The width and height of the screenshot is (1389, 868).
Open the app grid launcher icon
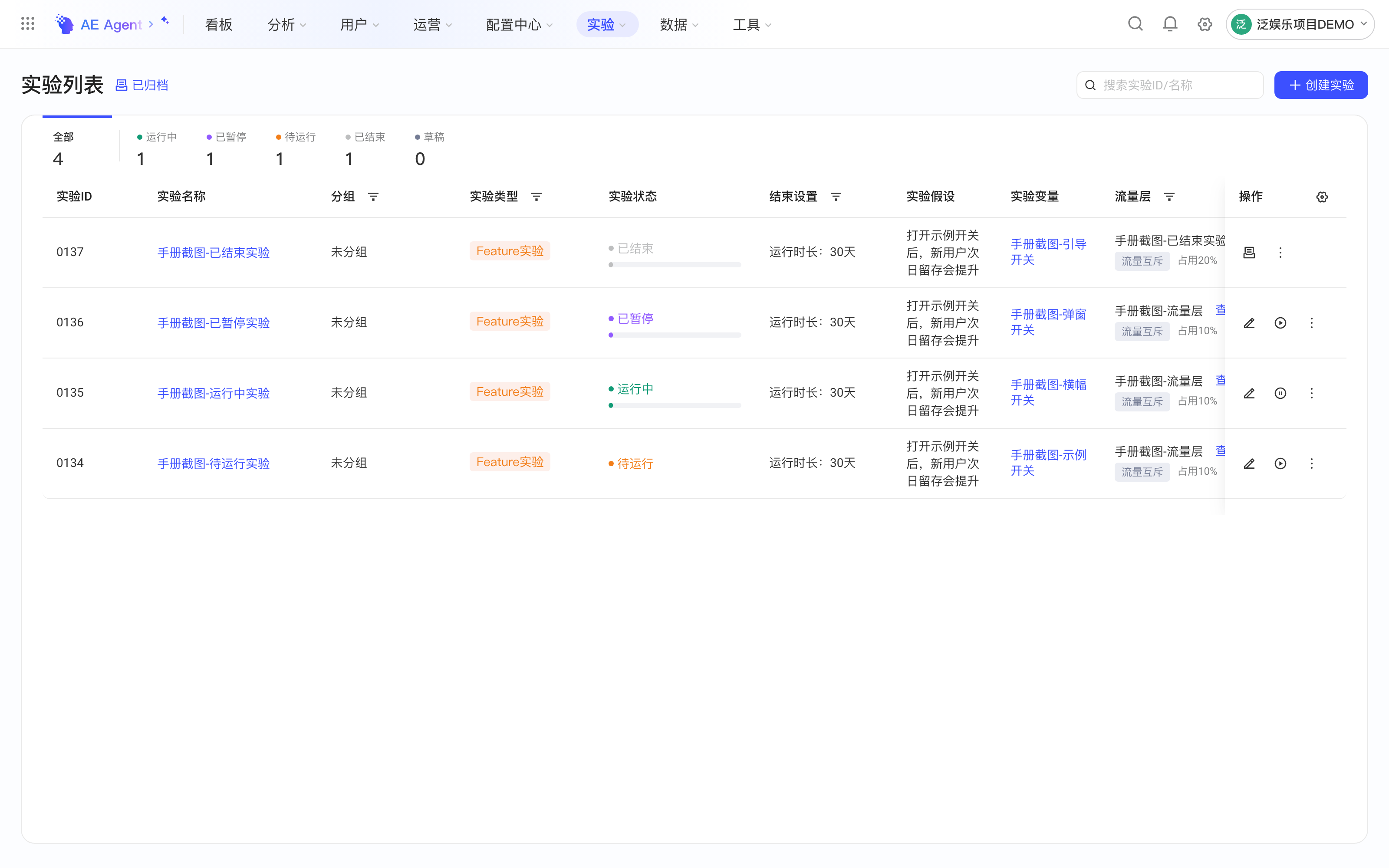click(x=27, y=24)
